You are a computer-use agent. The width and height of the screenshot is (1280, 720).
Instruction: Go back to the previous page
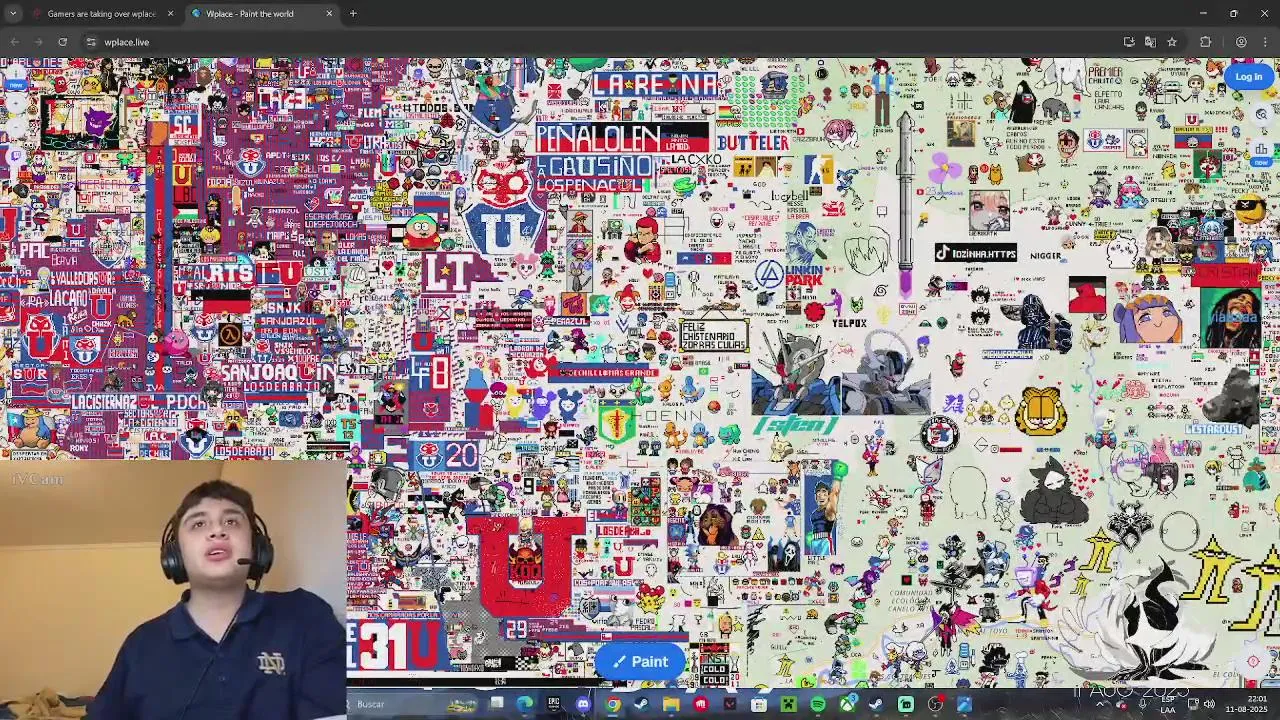15,42
